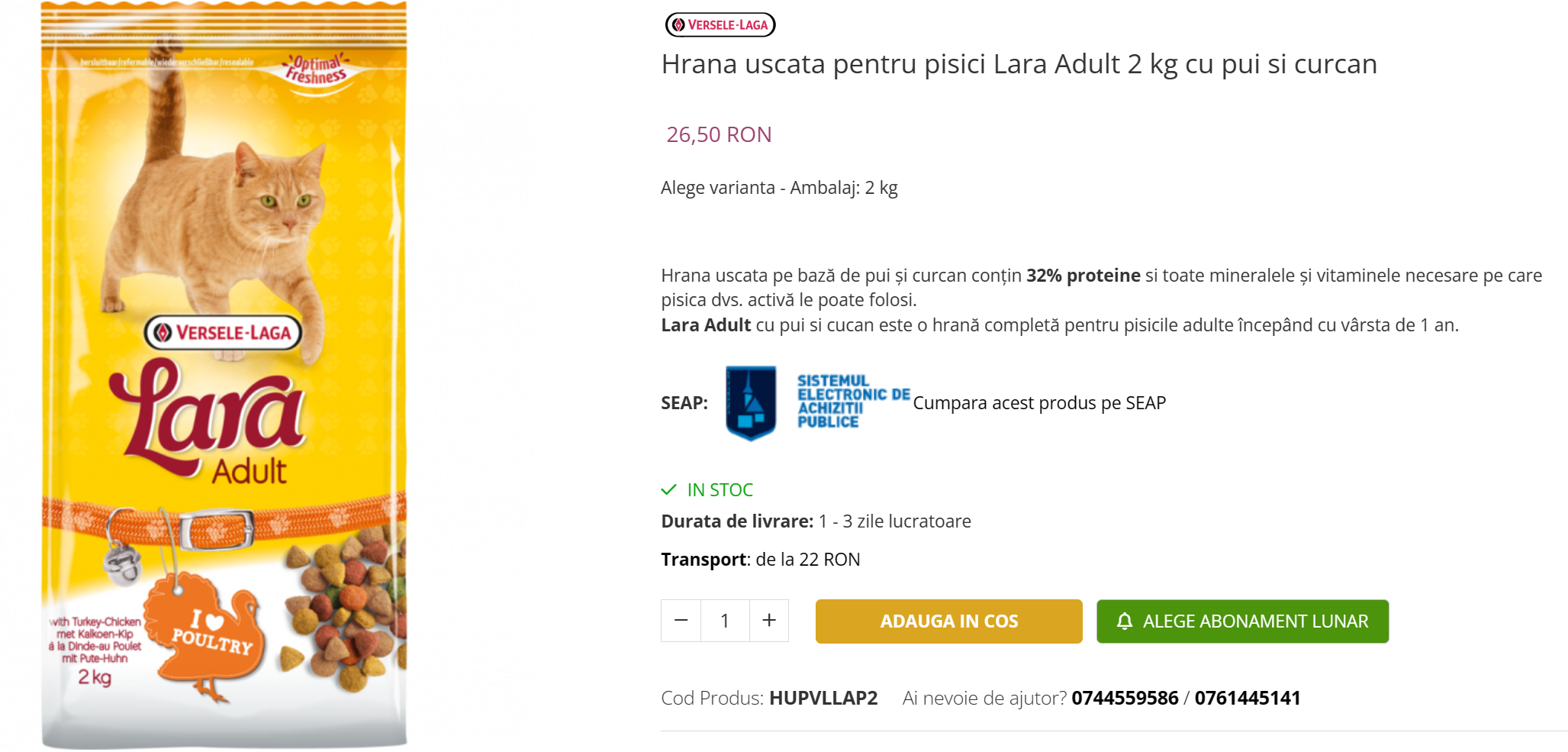Click phone number 0744559586
Screen dimensions: 1568x752
point(1125,698)
